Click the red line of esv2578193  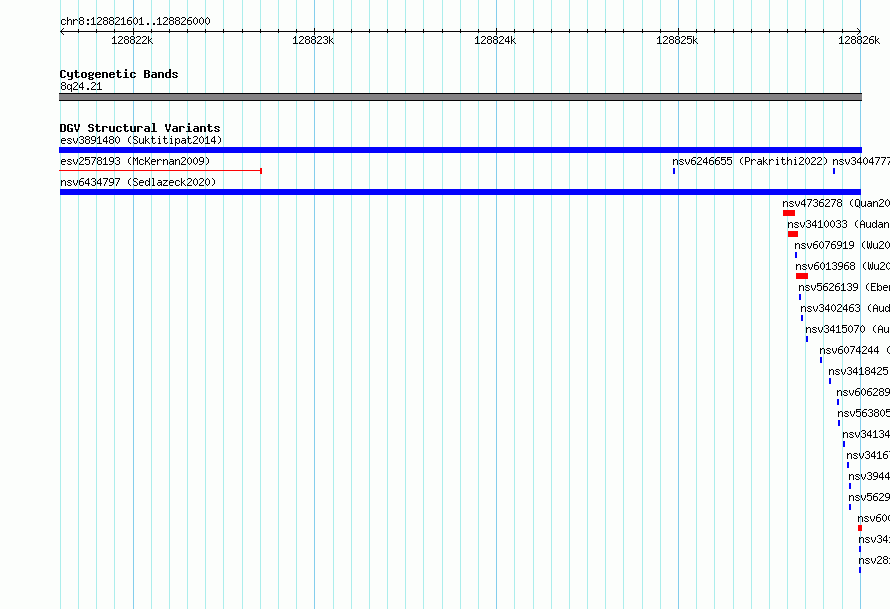(x=161, y=170)
